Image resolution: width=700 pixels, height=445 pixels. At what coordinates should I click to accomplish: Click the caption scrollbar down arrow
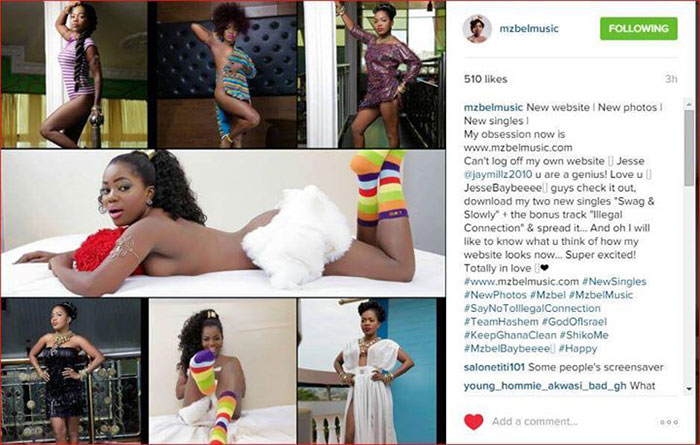689,389
